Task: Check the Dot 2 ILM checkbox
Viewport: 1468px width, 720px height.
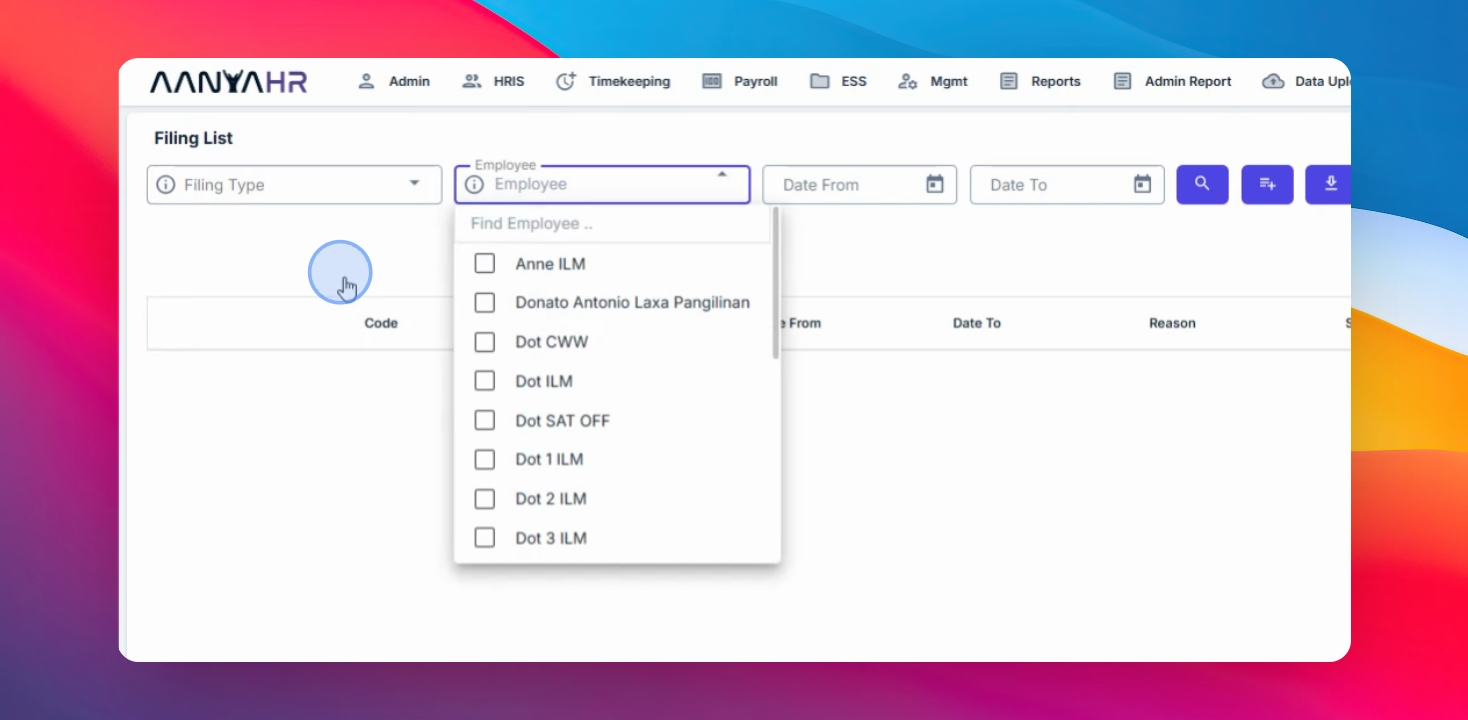Action: point(485,499)
